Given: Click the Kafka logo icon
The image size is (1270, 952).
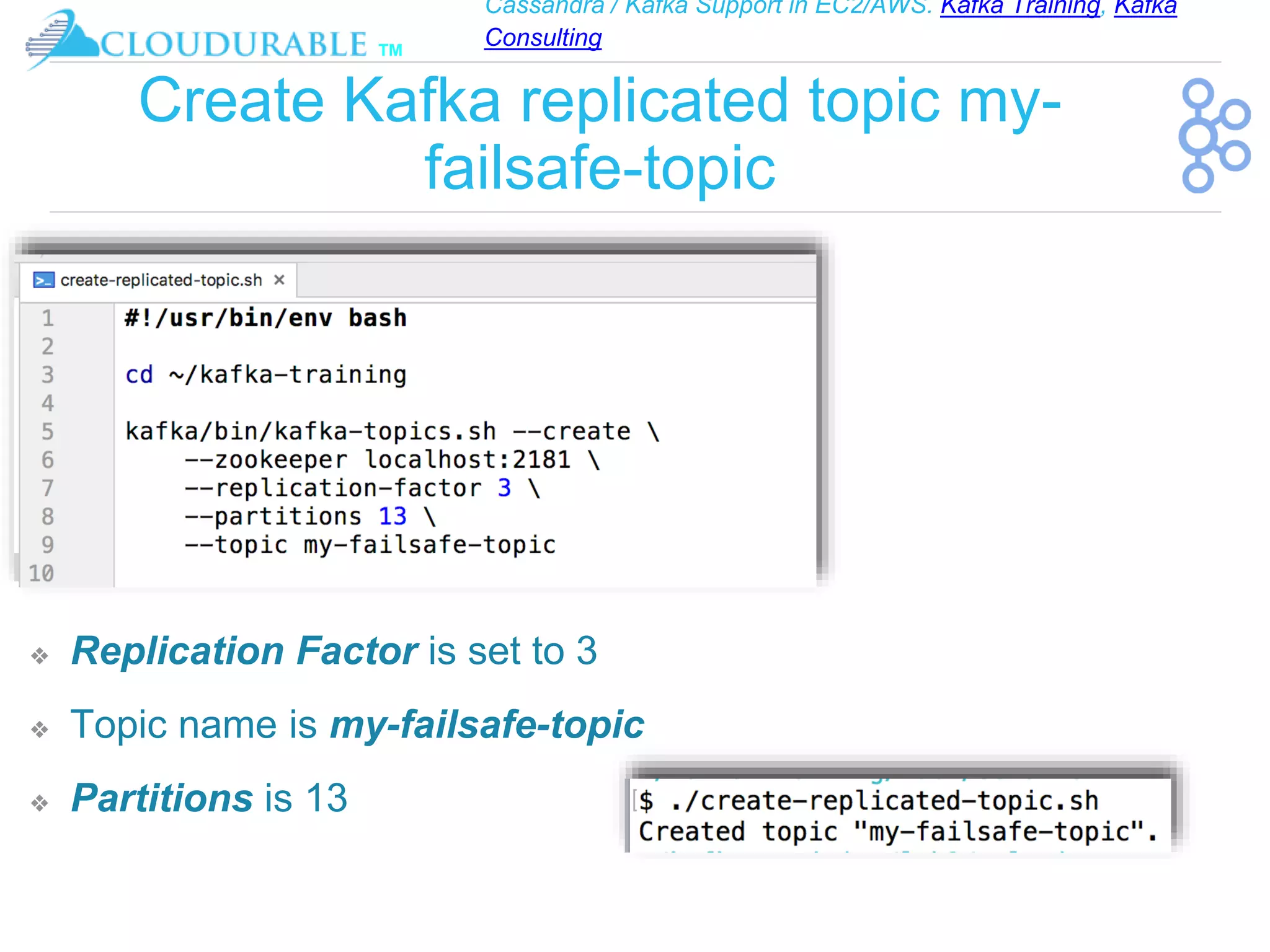Looking at the screenshot, I should tap(1214, 135).
